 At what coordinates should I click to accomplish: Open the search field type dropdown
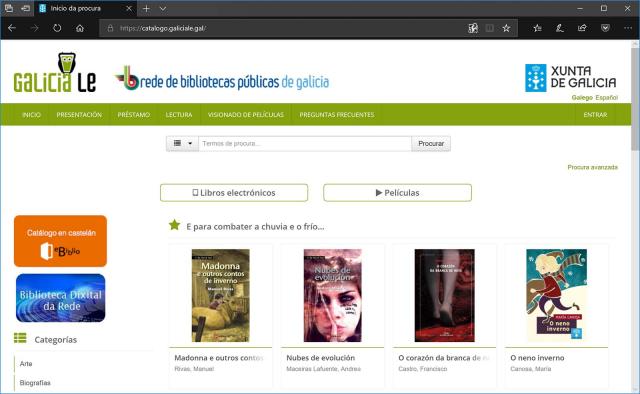[x=182, y=143]
